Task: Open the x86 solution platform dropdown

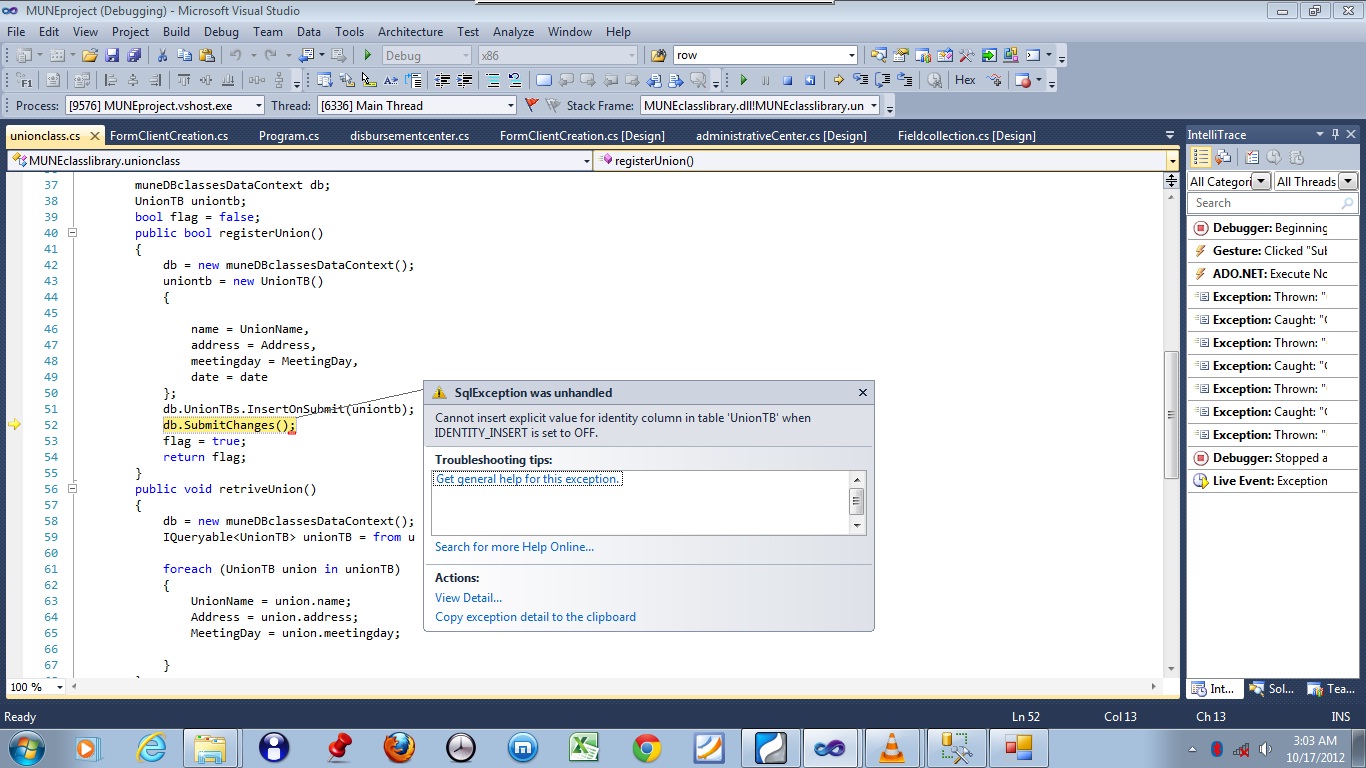Action: coord(557,56)
